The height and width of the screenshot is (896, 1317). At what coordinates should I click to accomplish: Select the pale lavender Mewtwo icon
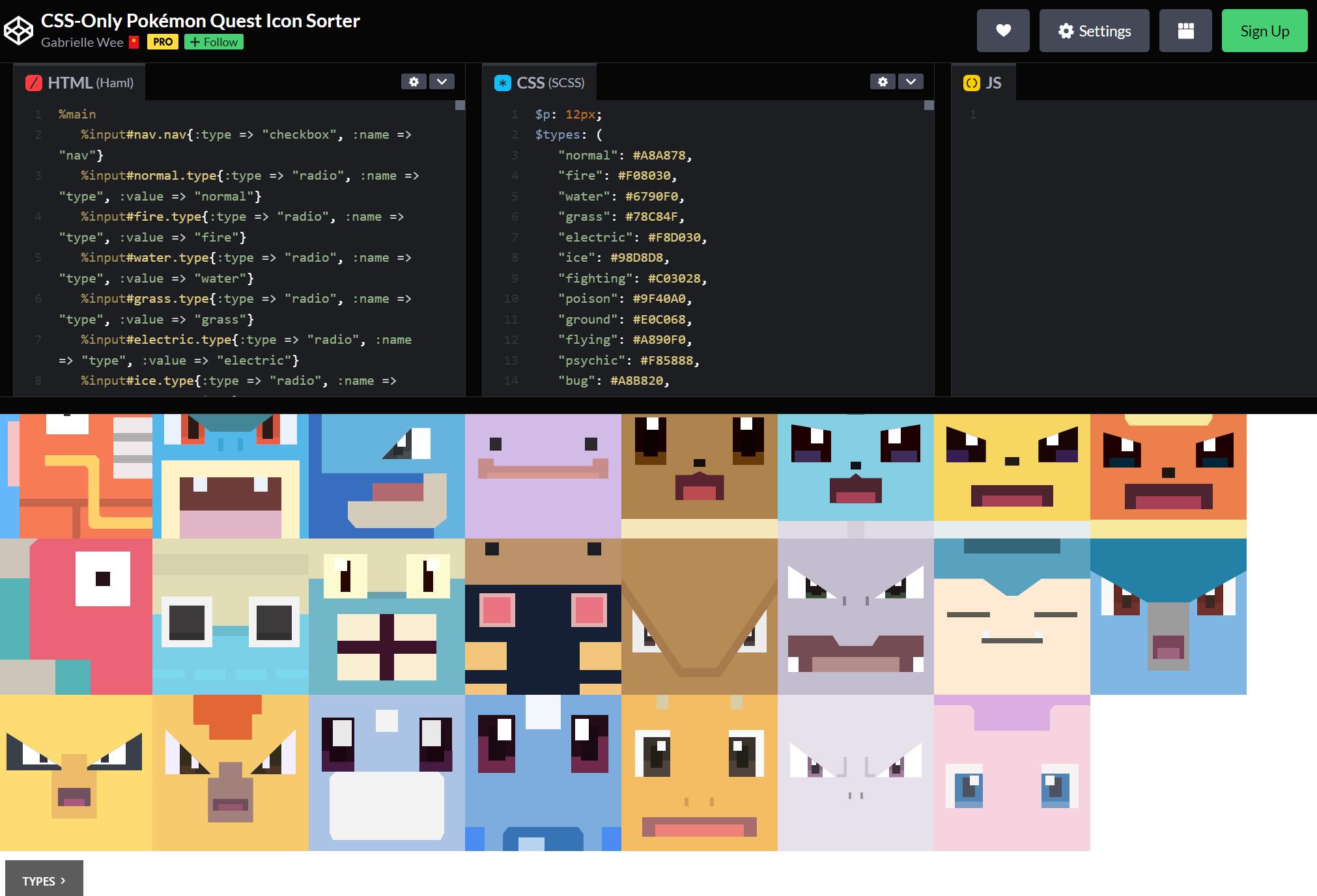point(856,773)
